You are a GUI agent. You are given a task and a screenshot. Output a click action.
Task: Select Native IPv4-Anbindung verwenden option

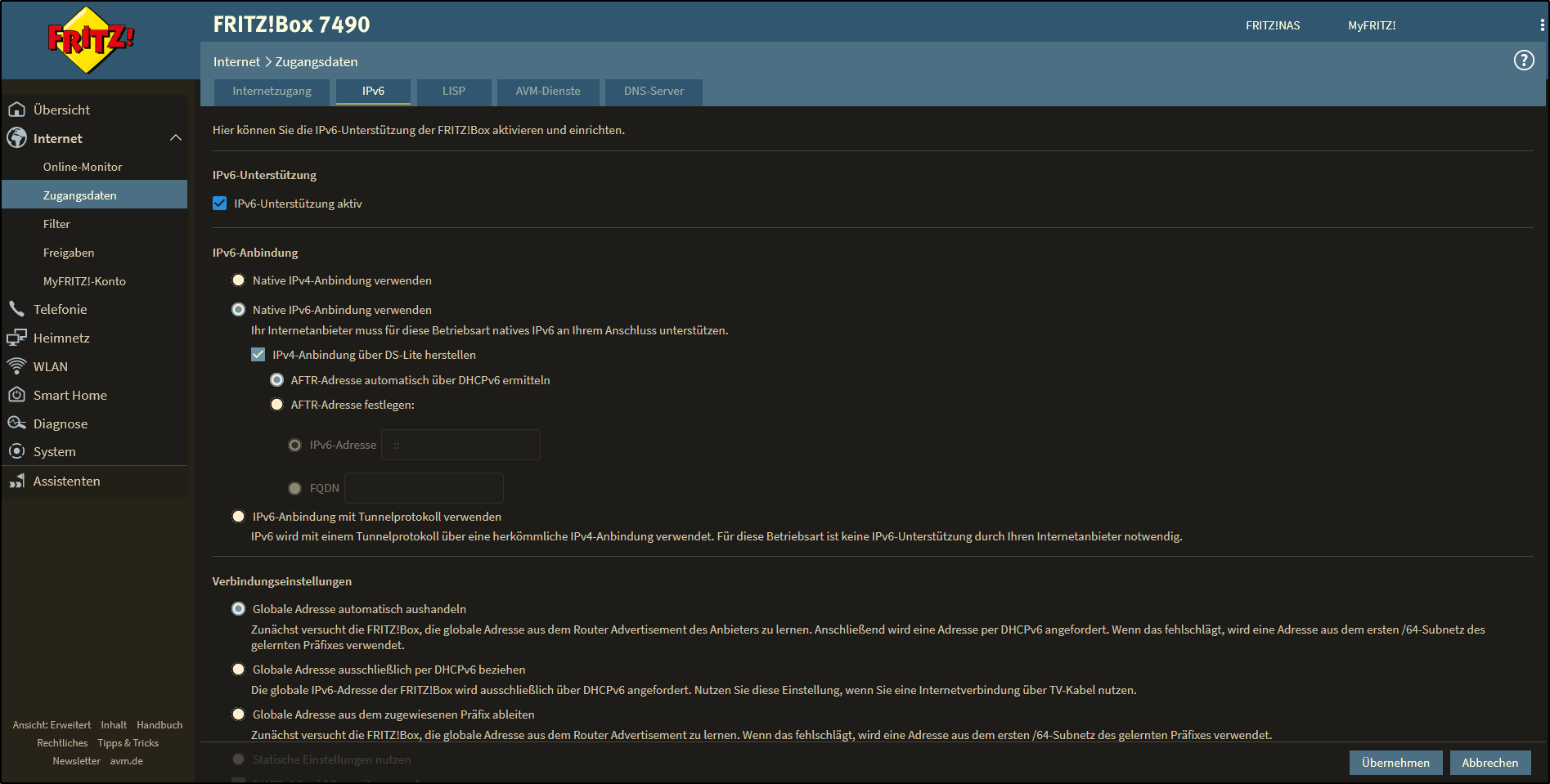point(239,280)
